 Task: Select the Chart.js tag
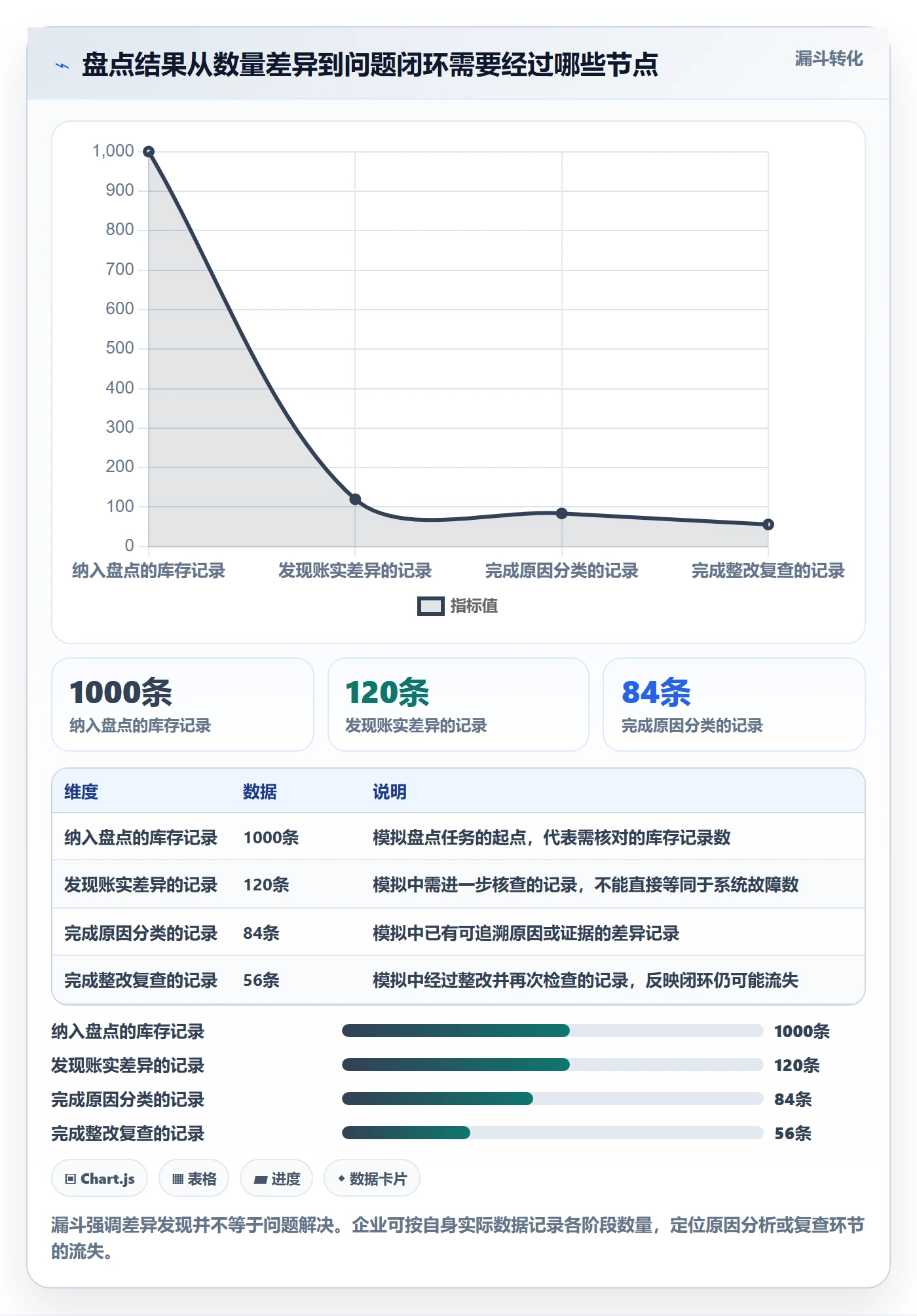coord(100,1179)
